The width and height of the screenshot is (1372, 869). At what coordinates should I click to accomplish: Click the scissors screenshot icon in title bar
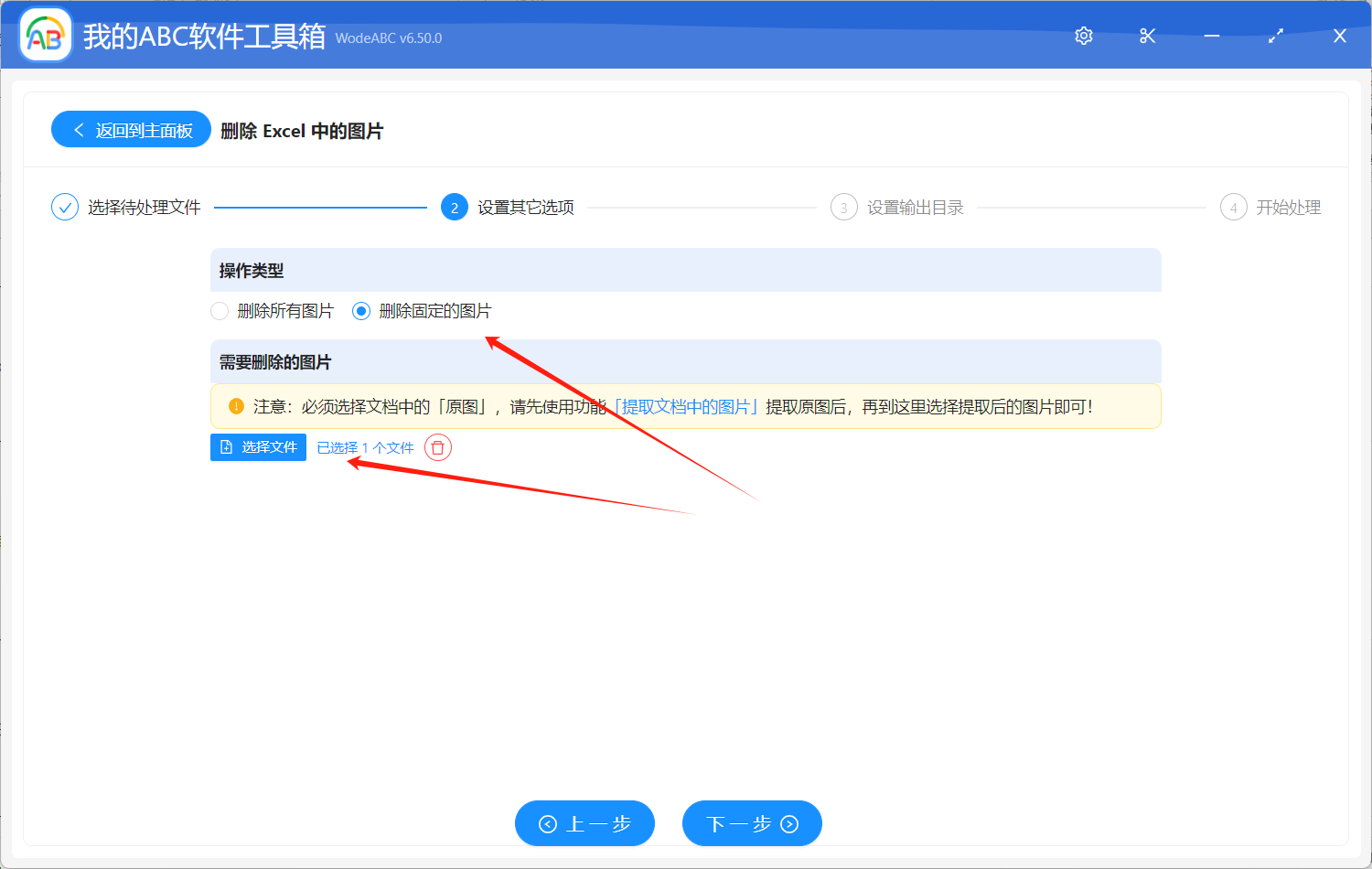point(1147,36)
